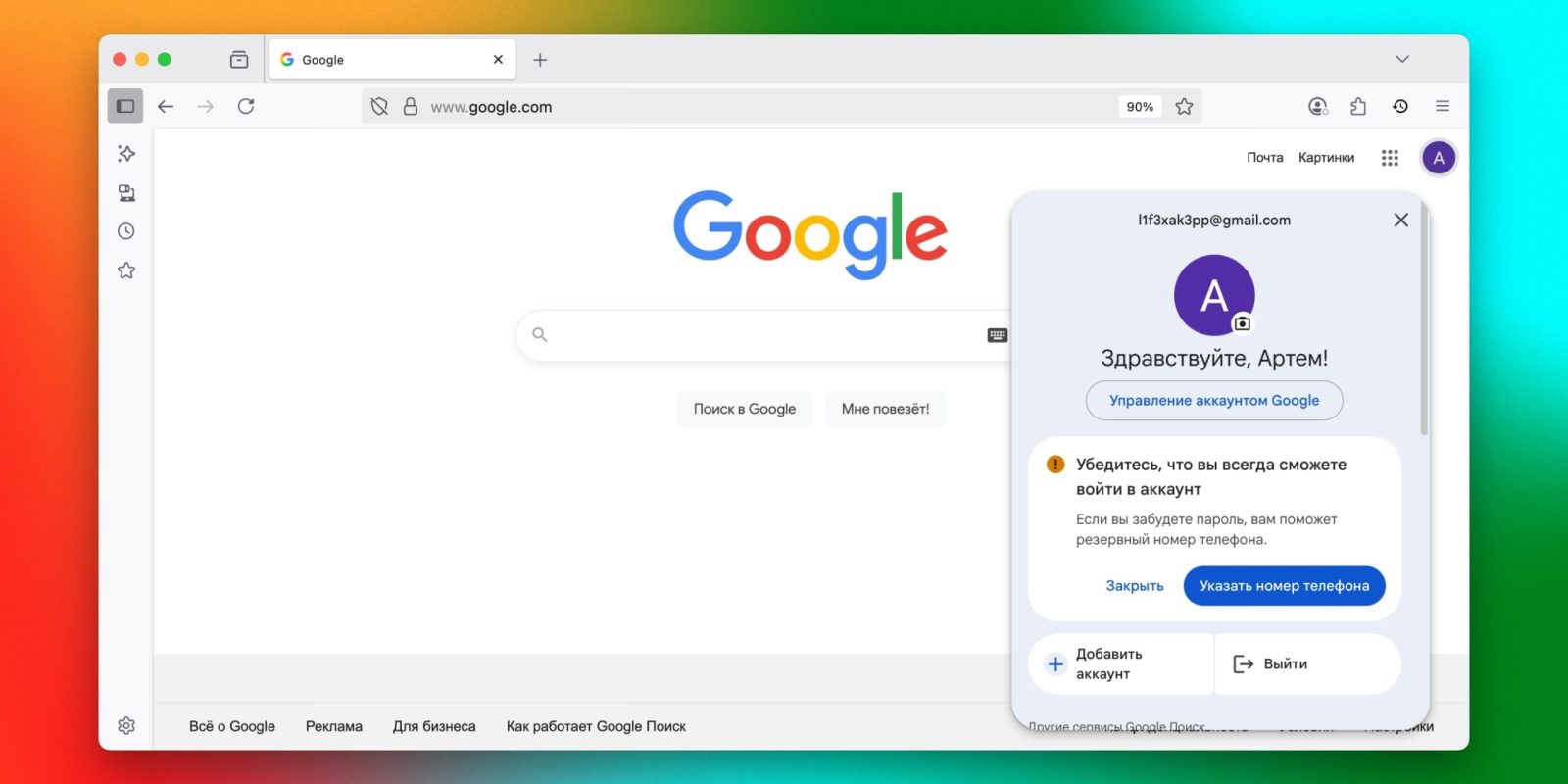
Task: Open Всё о Google footer link
Action: pos(232,726)
